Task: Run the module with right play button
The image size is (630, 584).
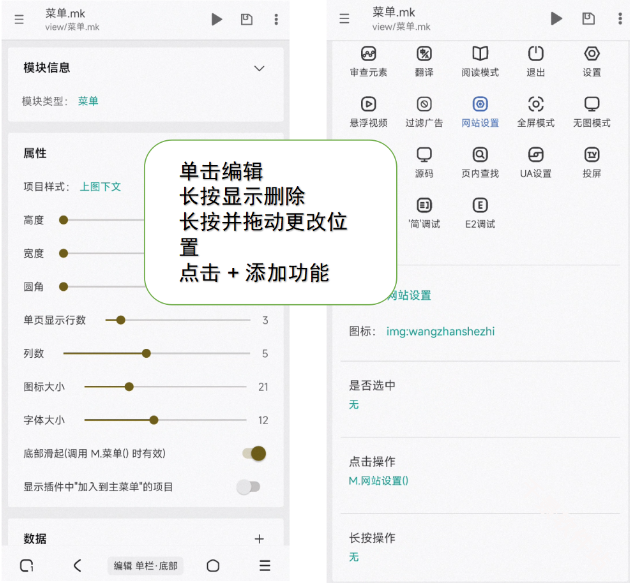Action: click(x=556, y=18)
